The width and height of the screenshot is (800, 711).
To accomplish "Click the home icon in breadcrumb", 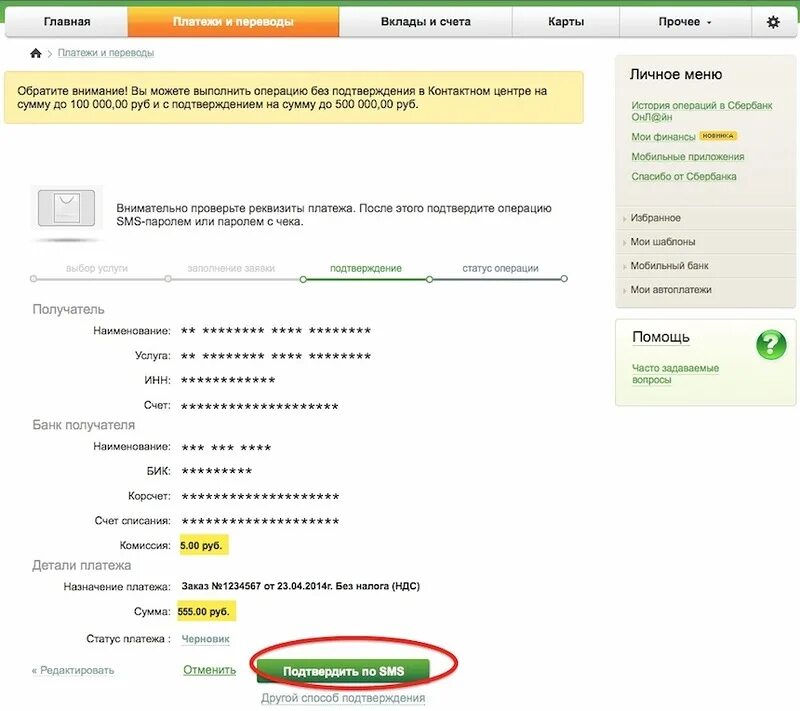I will [x=36, y=53].
